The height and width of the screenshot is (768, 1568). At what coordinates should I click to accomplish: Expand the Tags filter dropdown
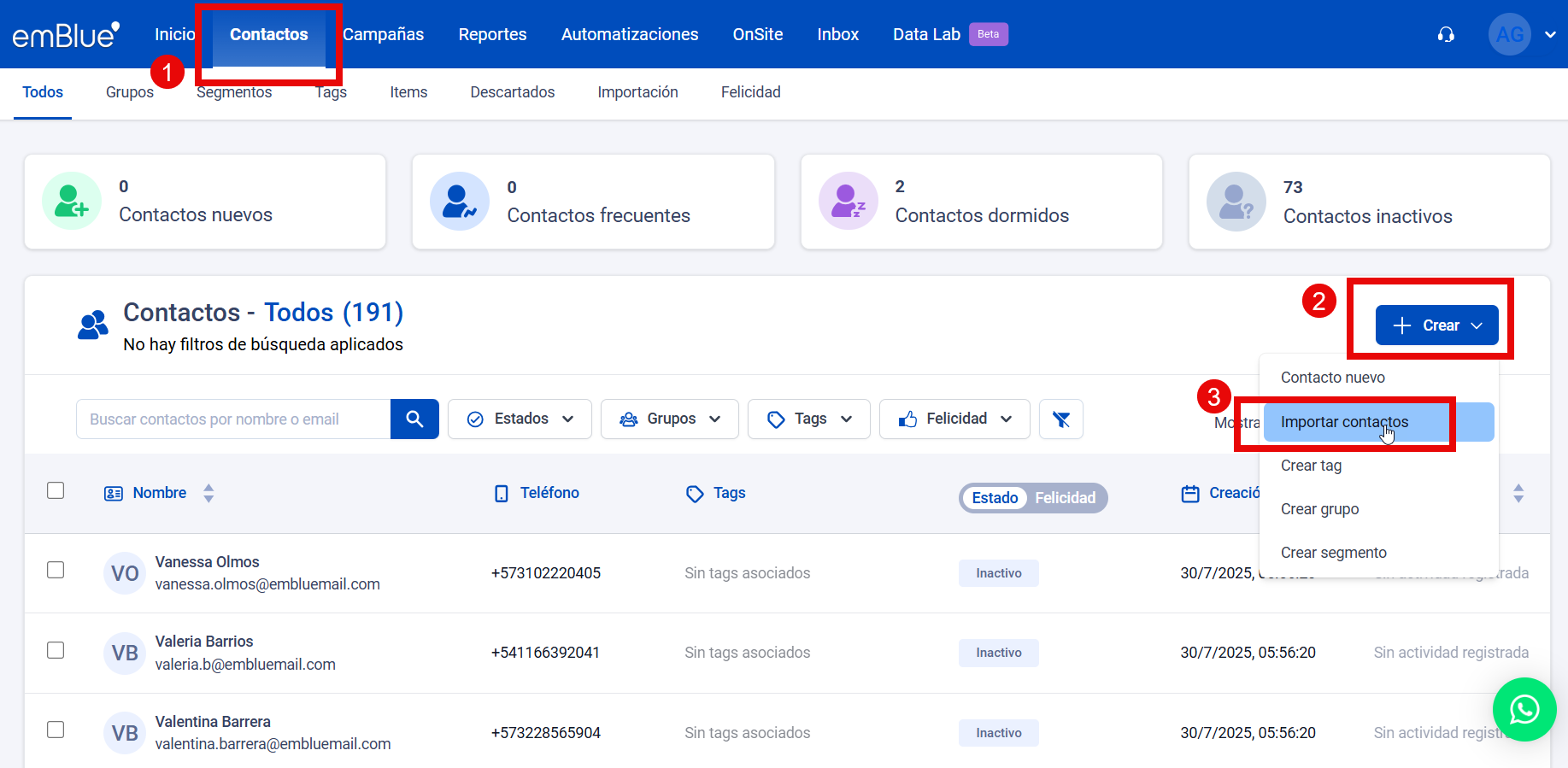pyautogui.click(x=808, y=419)
